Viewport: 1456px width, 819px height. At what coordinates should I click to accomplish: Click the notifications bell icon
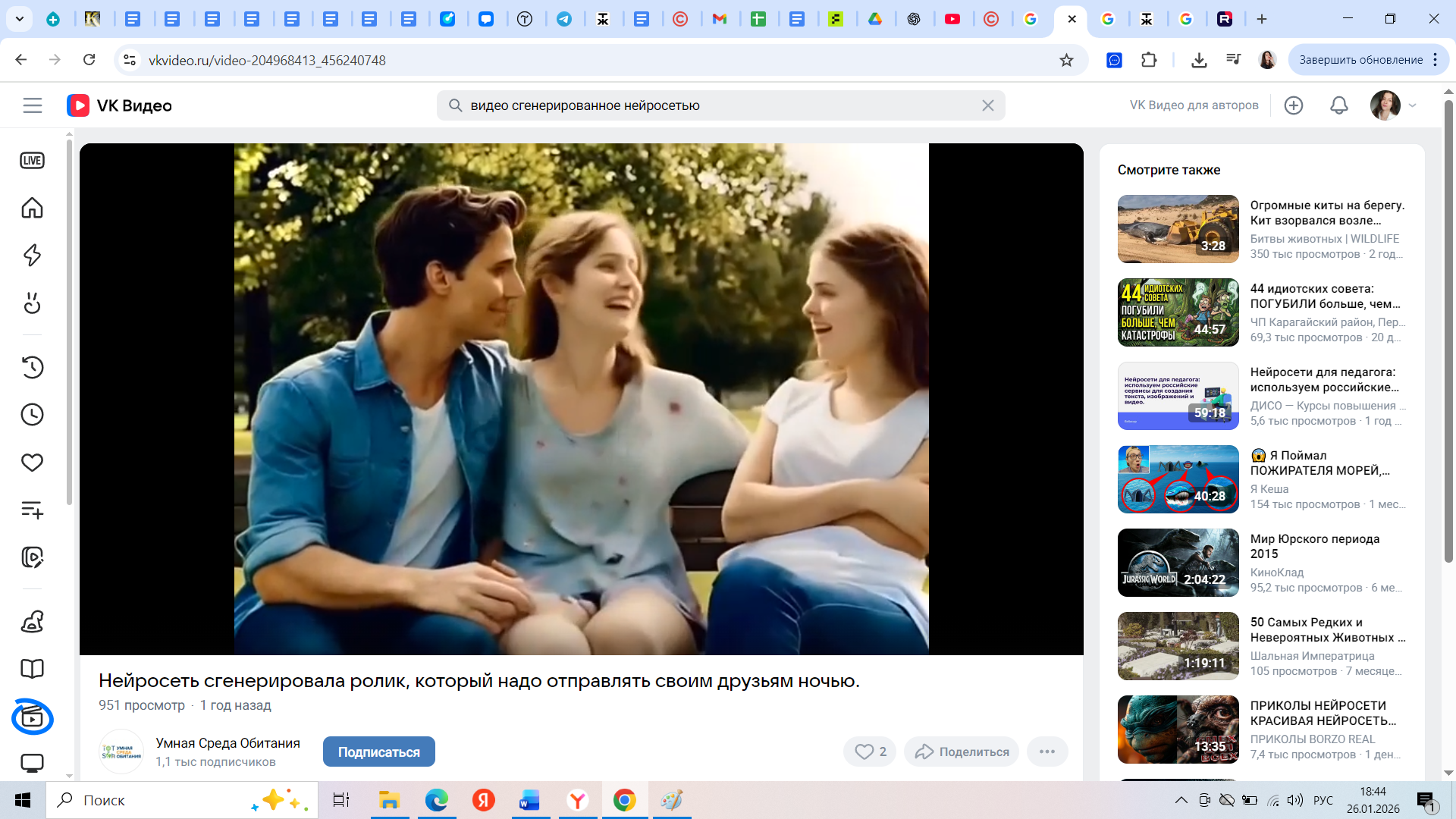(x=1339, y=105)
